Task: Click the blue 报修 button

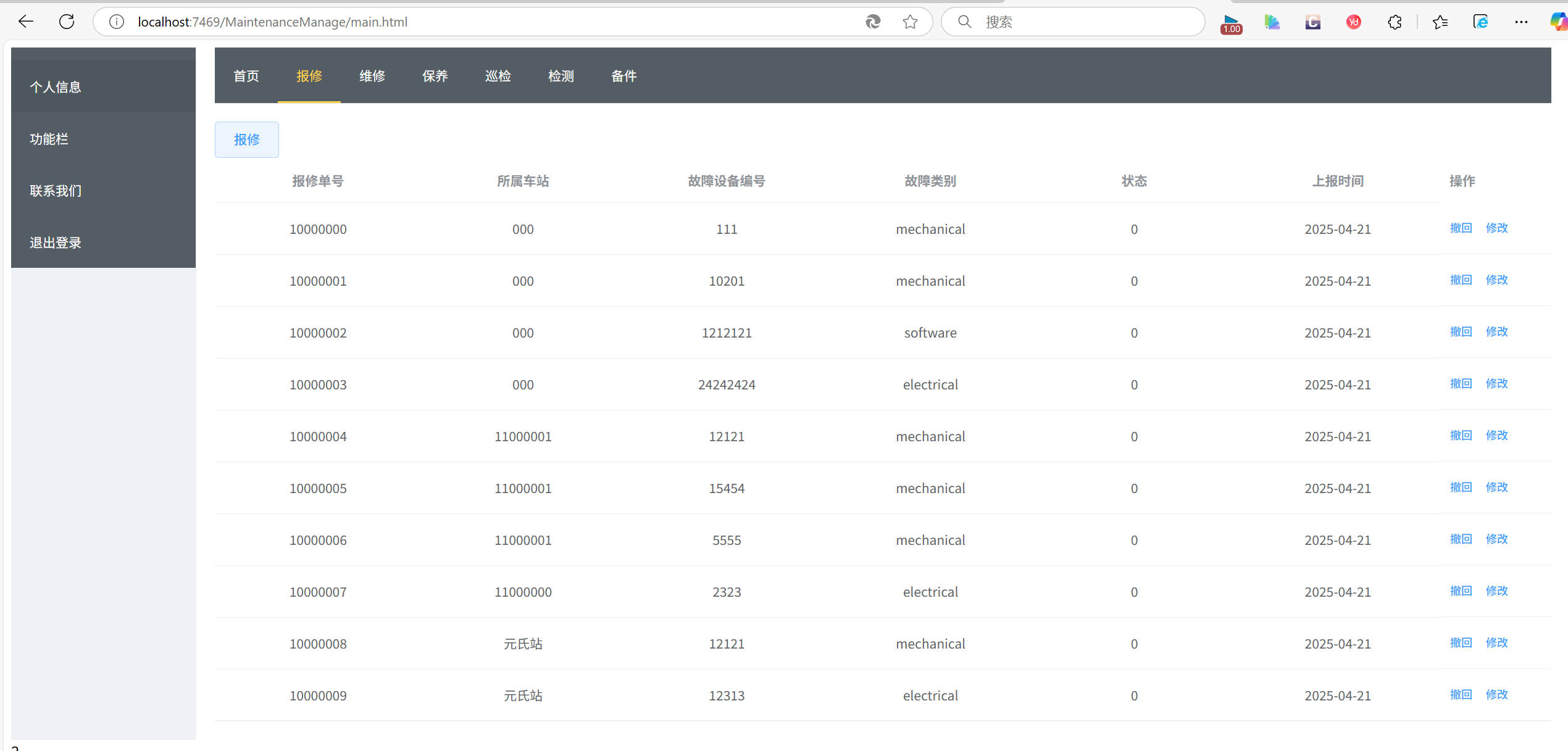Action: click(247, 139)
